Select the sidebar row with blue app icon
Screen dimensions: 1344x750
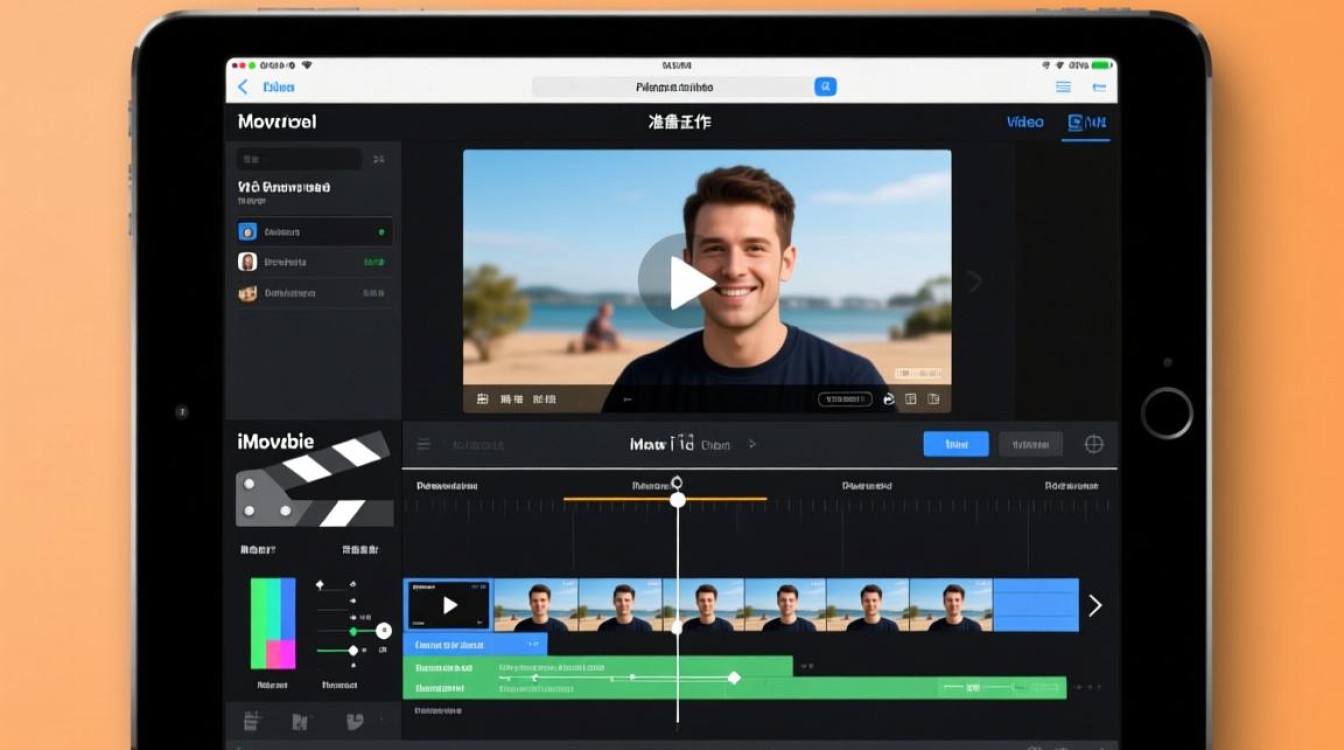[x=314, y=232]
